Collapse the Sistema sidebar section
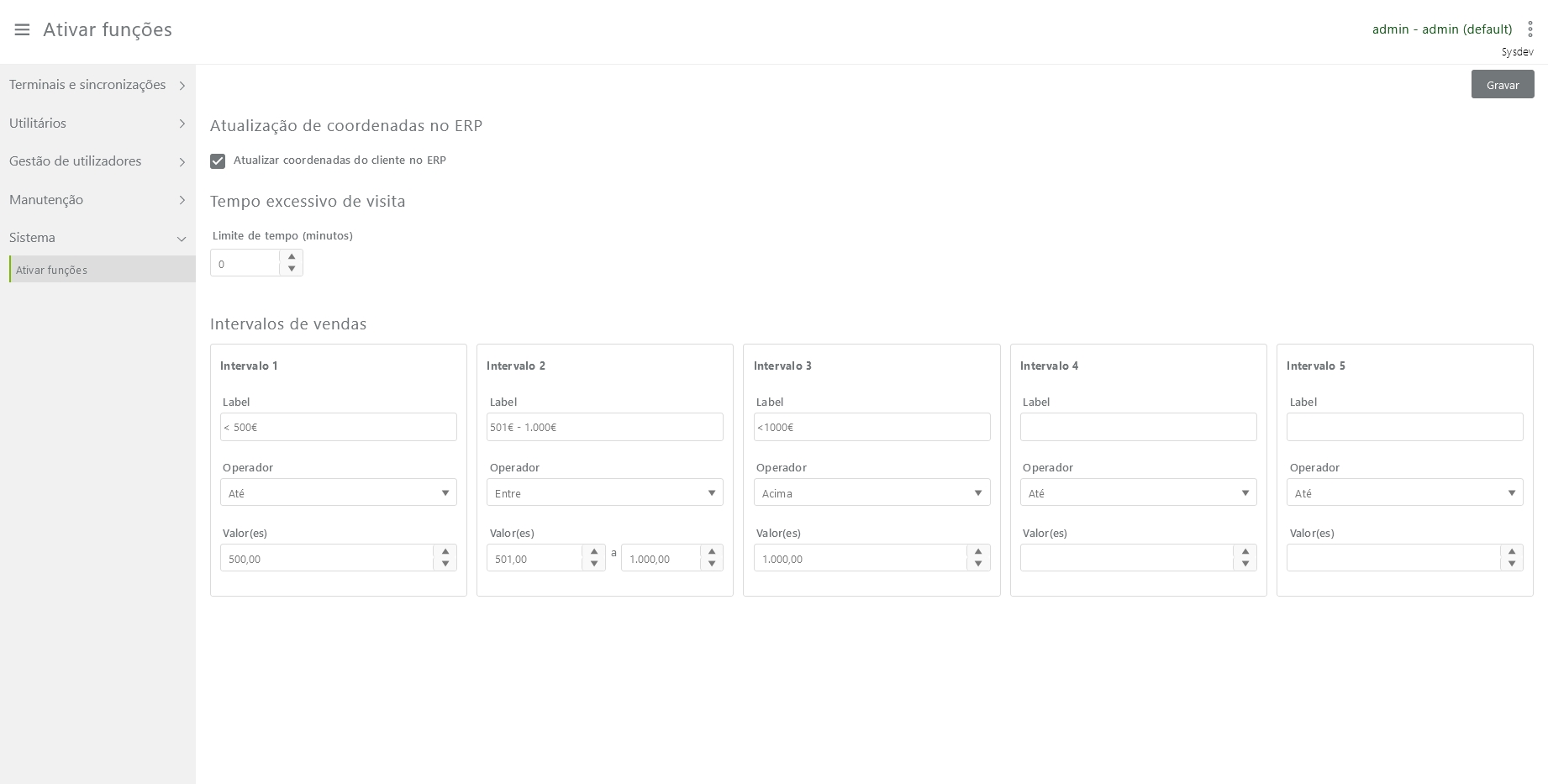Viewport: 1548px width, 784px height. [x=97, y=238]
